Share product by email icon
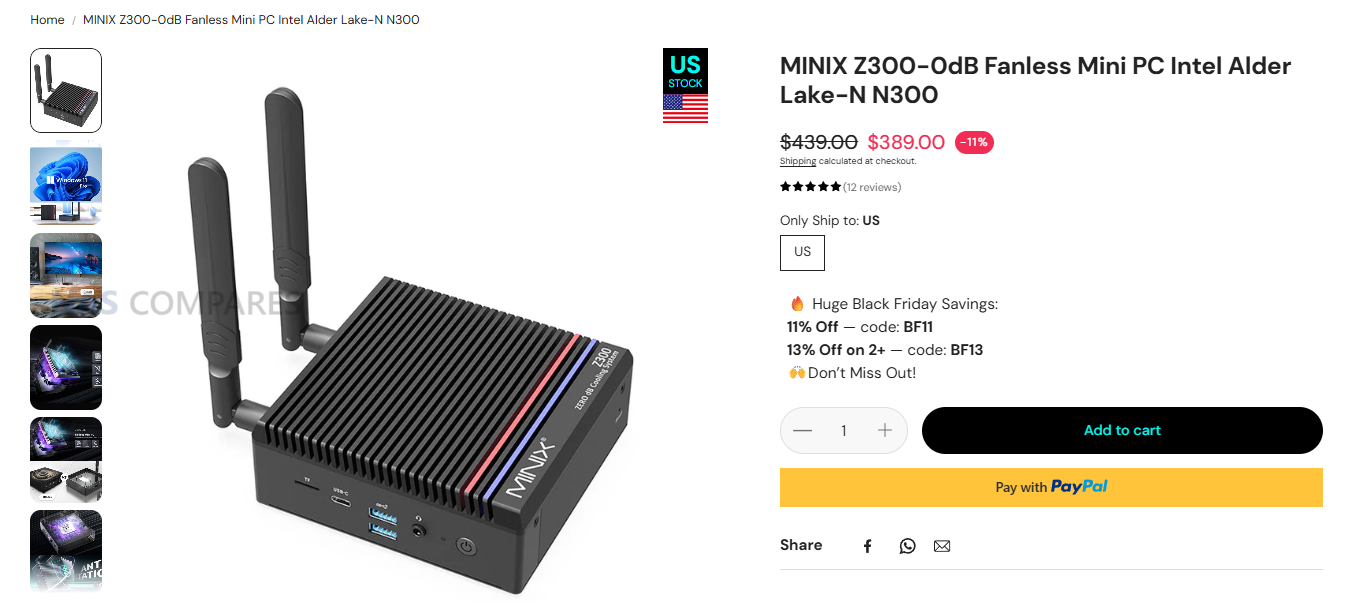Viewport: 1354px width, 602px height. [942, 546]
